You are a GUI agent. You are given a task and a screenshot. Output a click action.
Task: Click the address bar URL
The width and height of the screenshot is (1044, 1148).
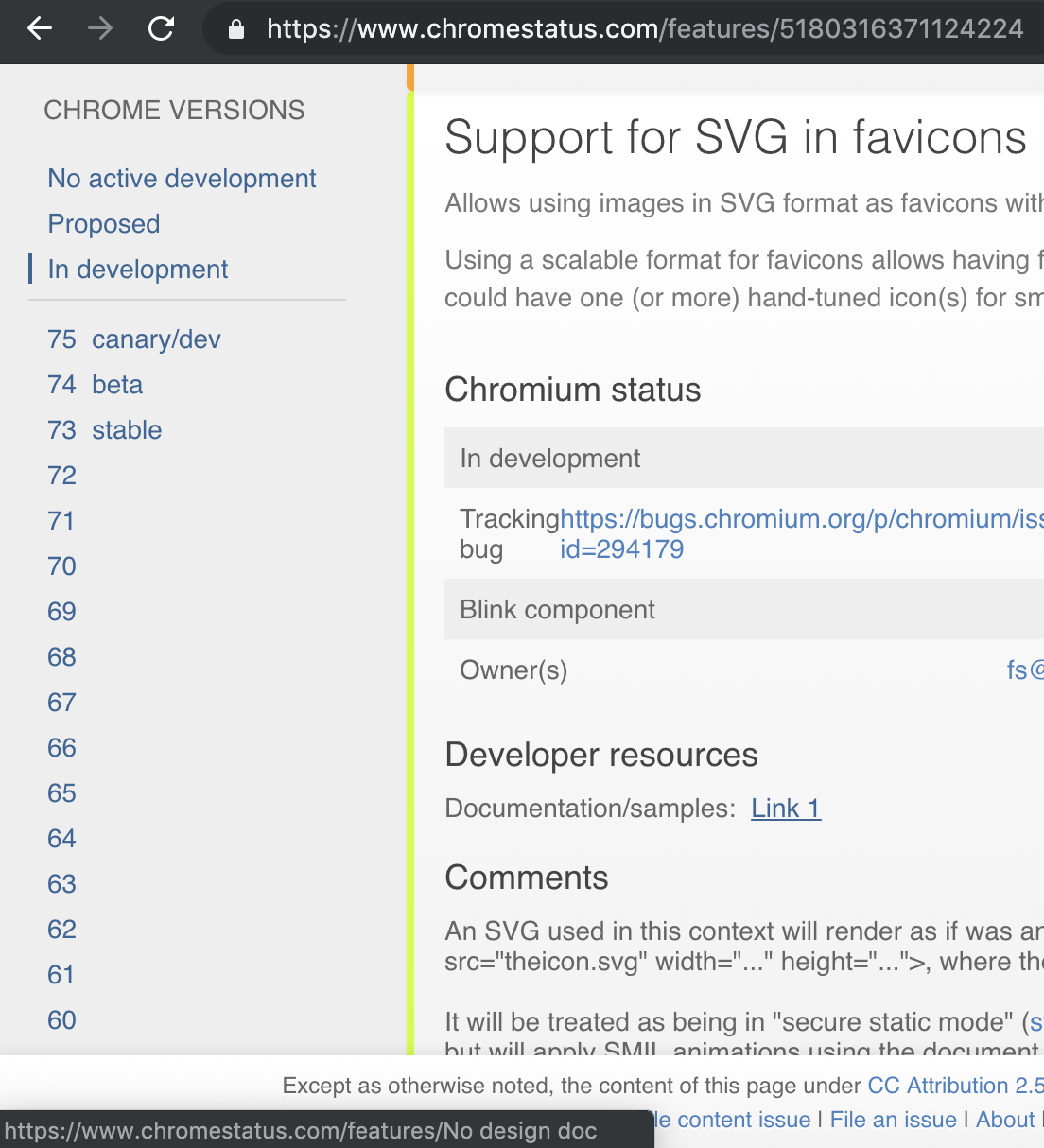click(x=567, y=28)
